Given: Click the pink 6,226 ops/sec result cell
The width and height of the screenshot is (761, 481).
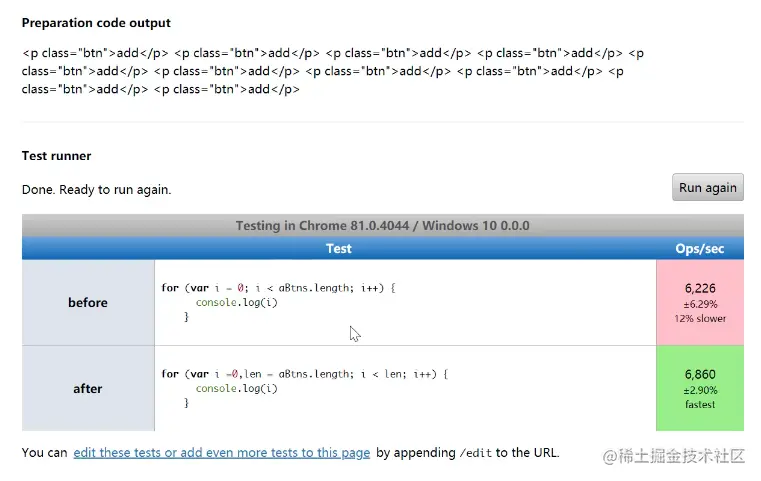Looking at the screenshot, I should tap(700, 302).
